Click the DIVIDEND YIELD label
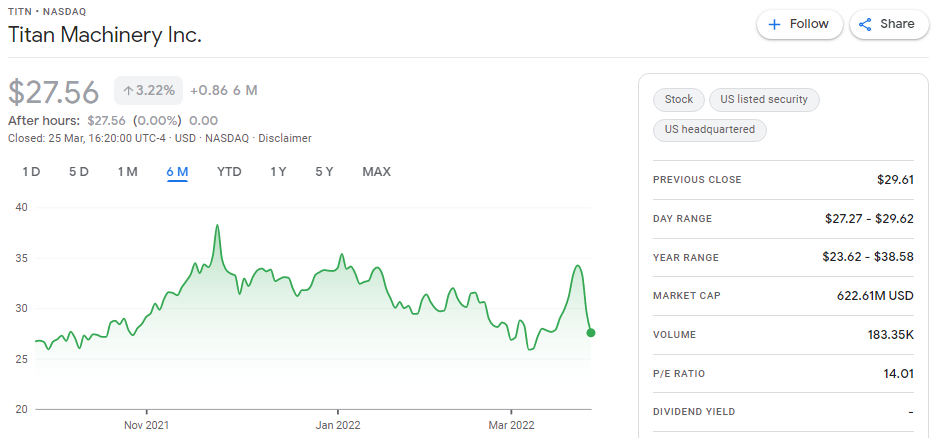The width and height of the screenshot is (945, 438). (694, 412)
